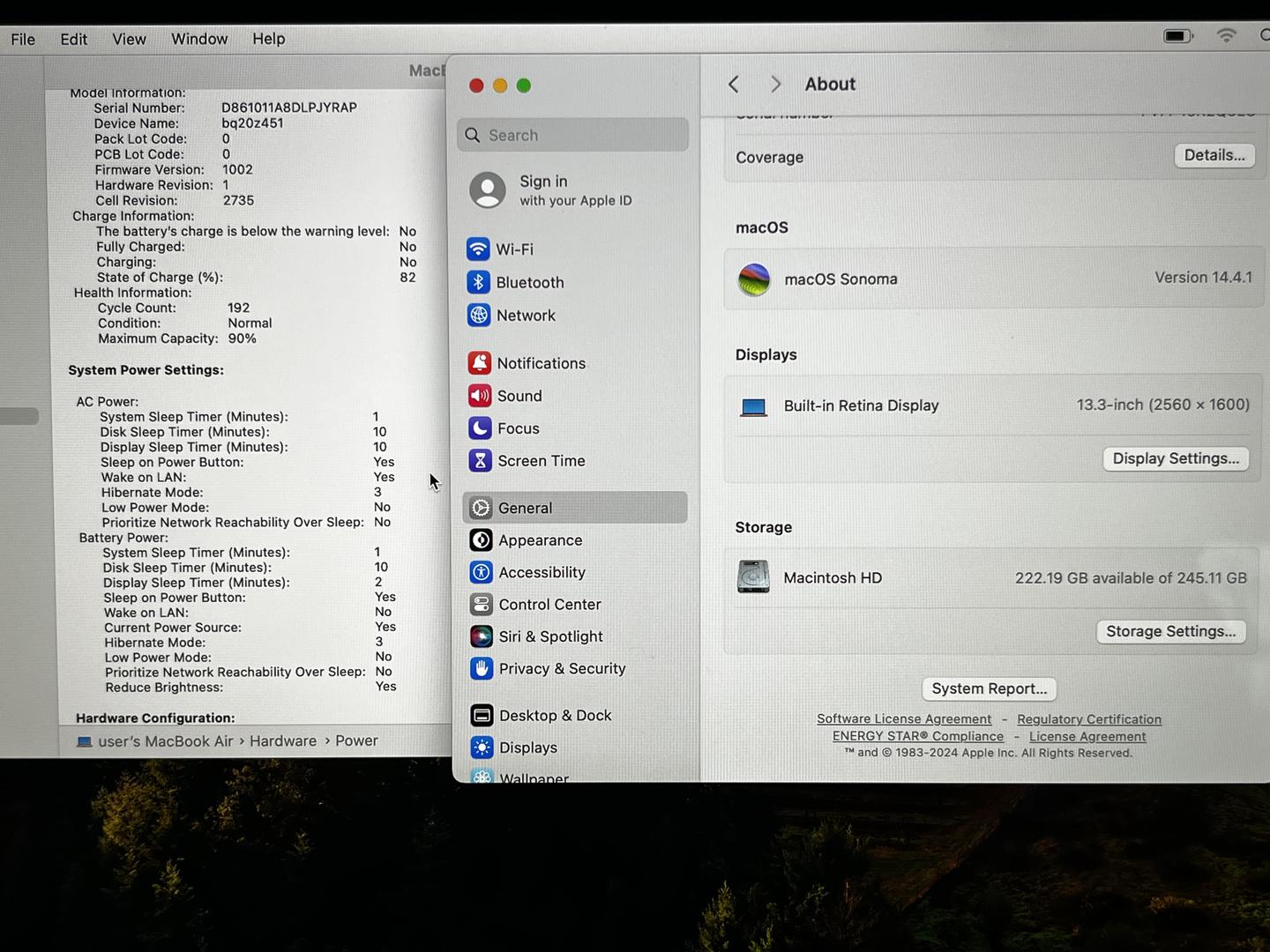Focus the Search field in settings
This screenshot has height=952, width=1270.
573,135
